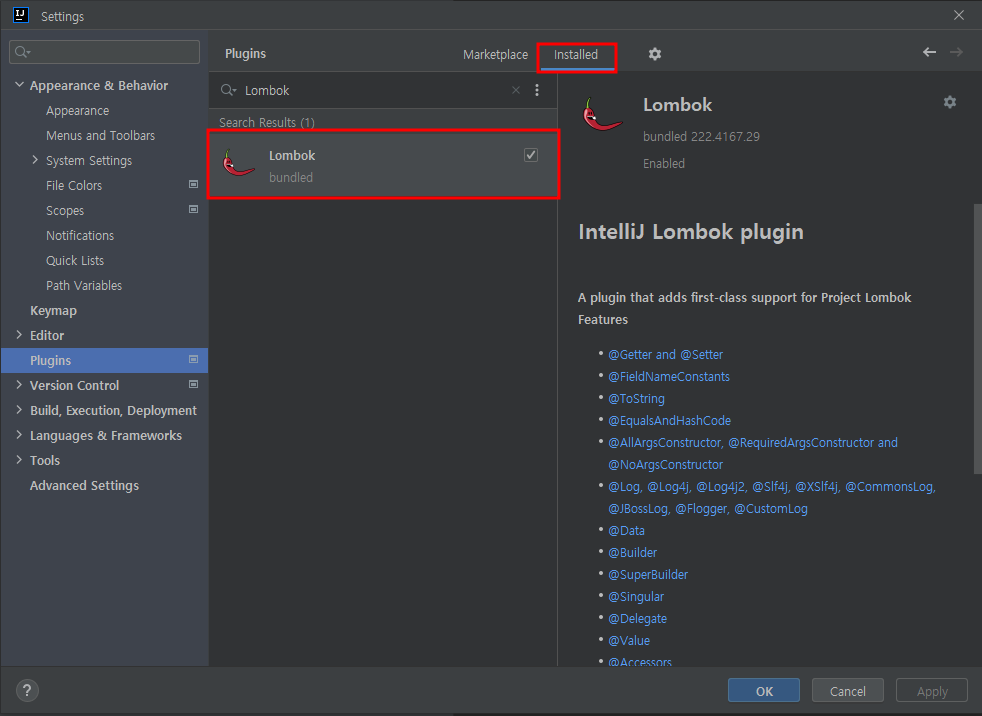Focus the settings search field
Image resolution: width=982 pixels, height=716 pixels.
(105, 52)
